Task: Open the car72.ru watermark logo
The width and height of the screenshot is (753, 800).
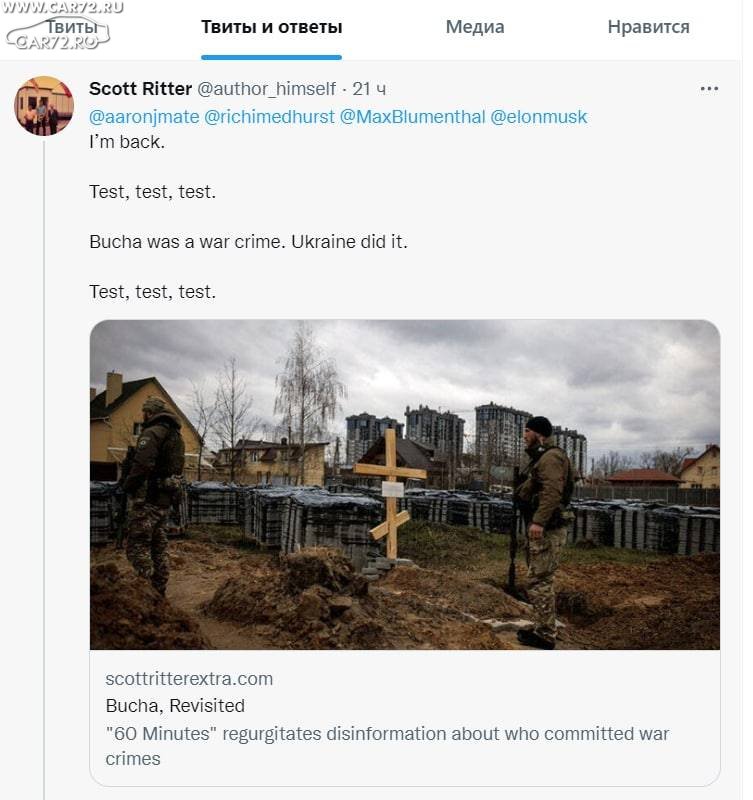Action: coord(61,26)
